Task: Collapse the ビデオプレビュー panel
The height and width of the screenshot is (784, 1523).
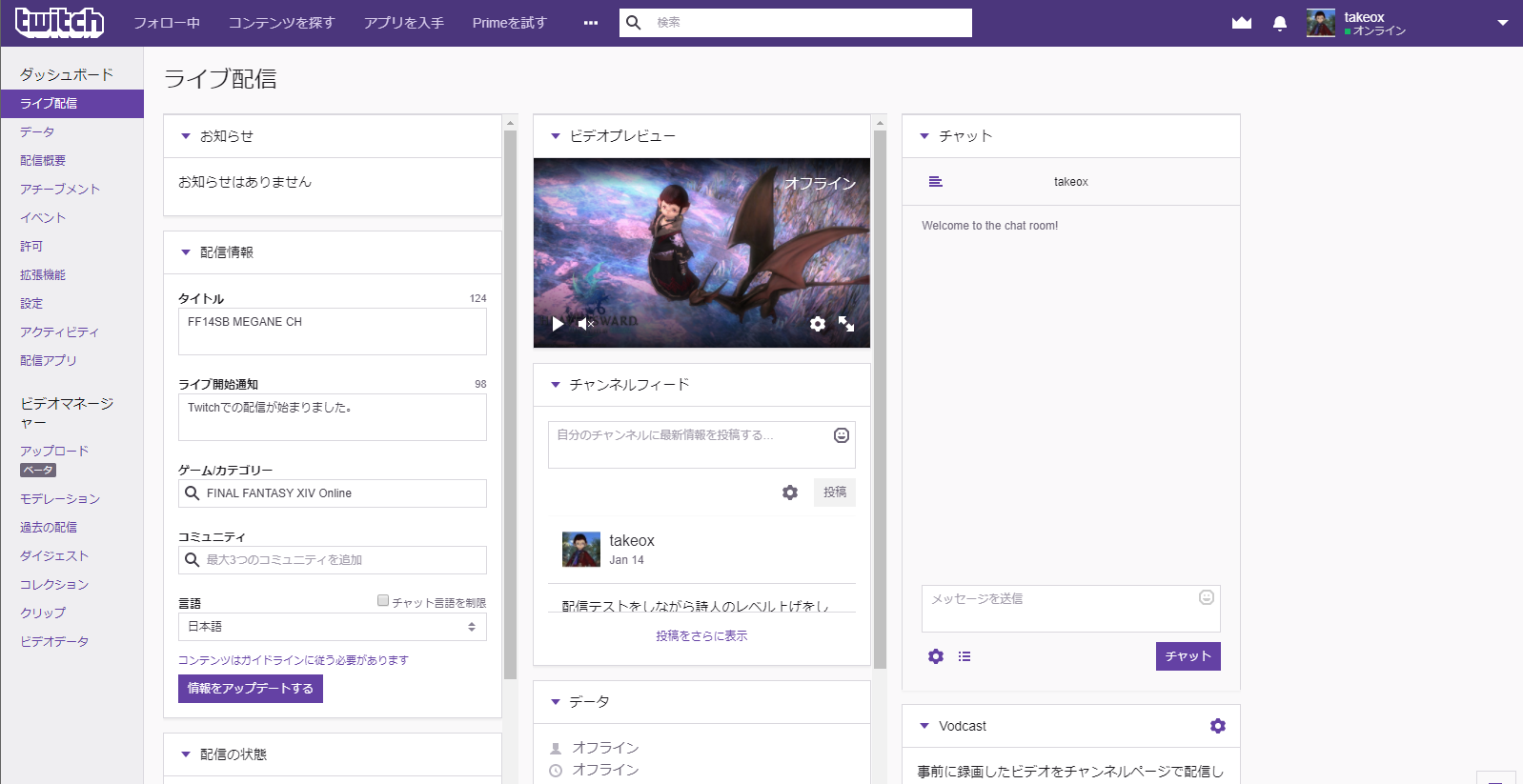Action: [556, 136]
